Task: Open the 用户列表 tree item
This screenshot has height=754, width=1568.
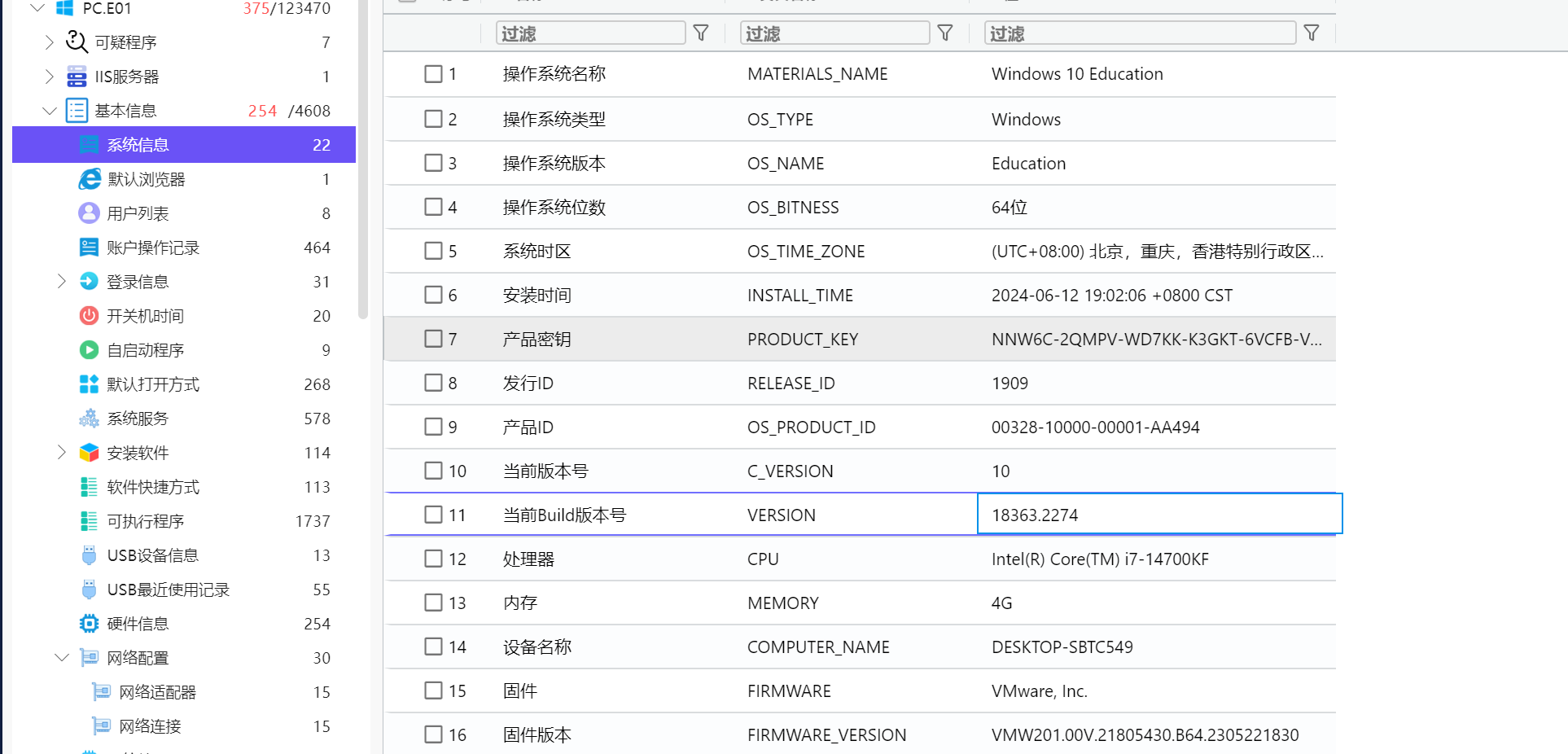Action: coord(184,213)
